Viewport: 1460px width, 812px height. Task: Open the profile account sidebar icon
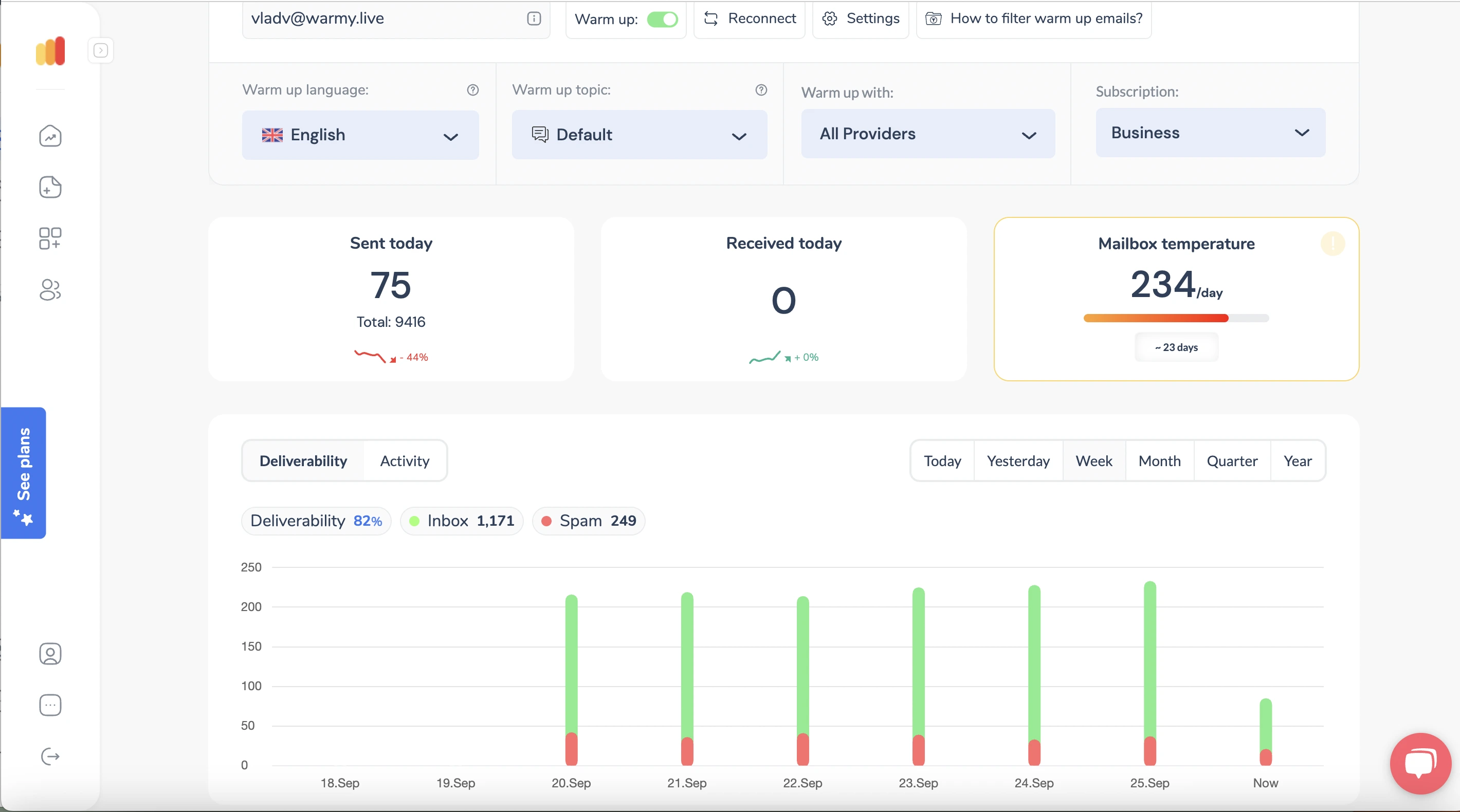[x=50, y=654]
